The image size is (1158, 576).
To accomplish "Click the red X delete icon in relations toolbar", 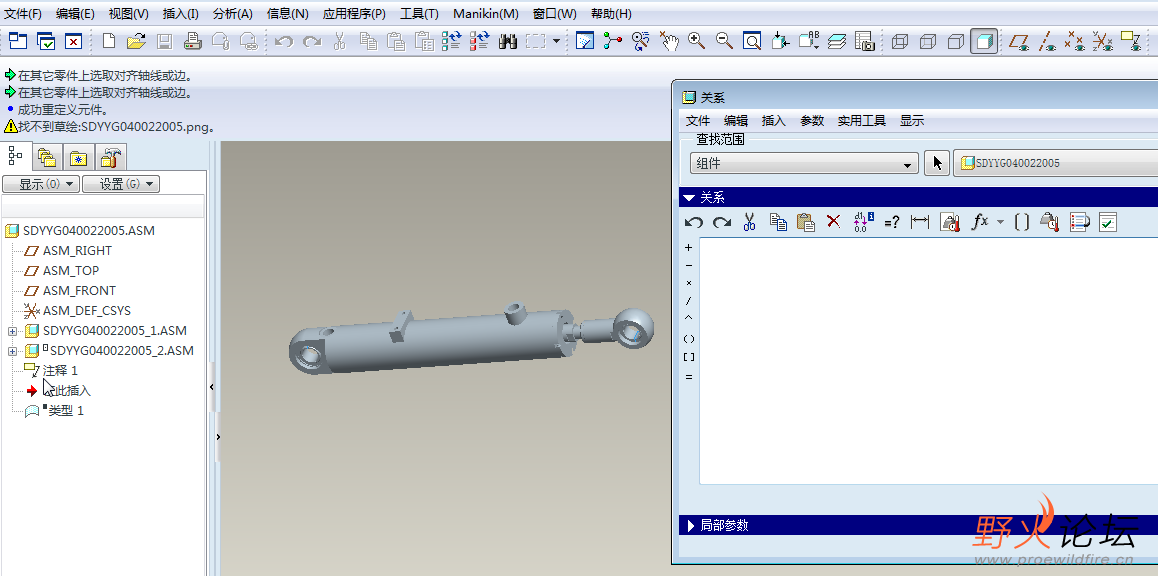I will 833,222.
